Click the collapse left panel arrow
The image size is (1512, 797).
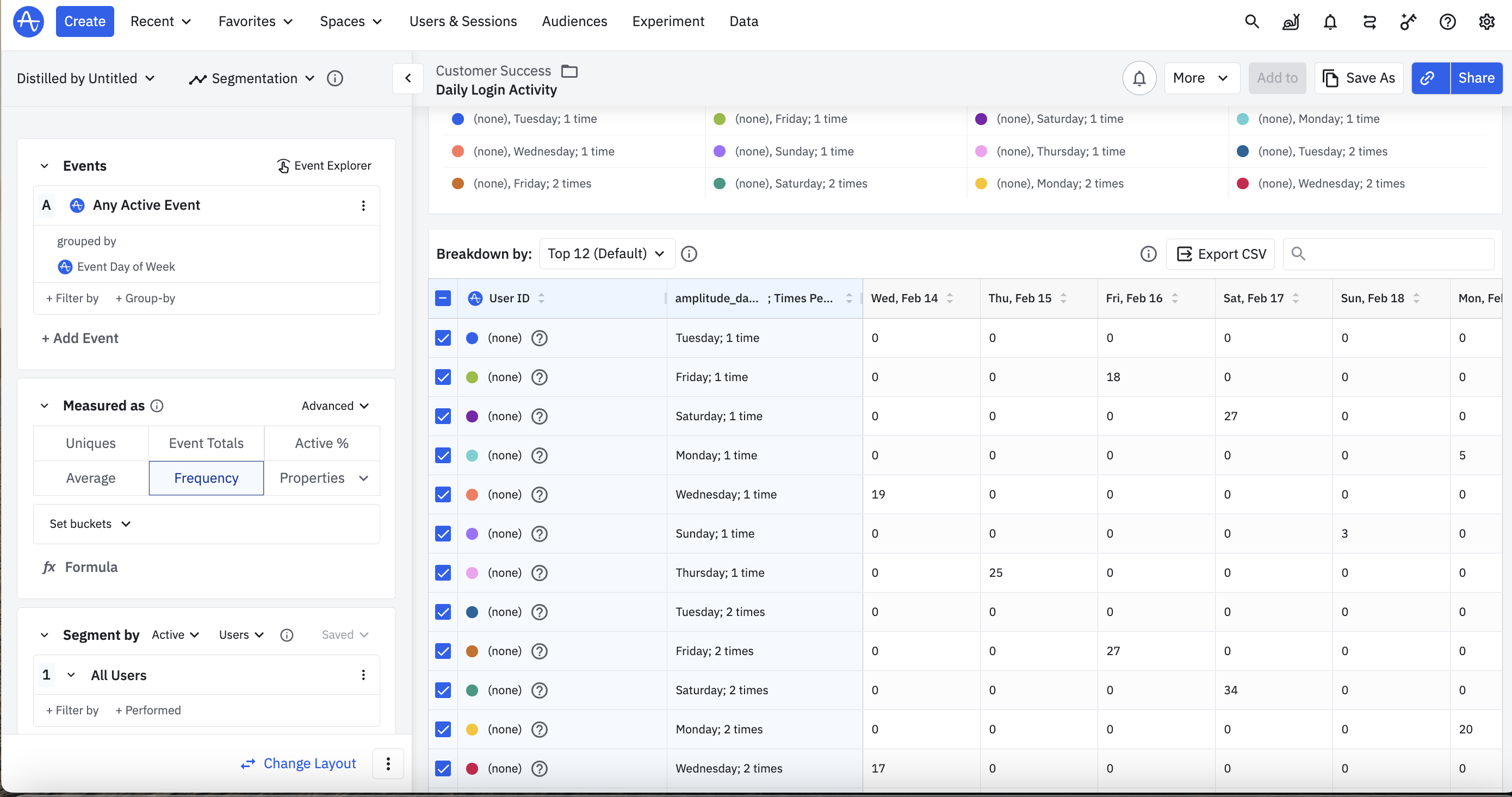pyautogui.click(x=408, y=78)
